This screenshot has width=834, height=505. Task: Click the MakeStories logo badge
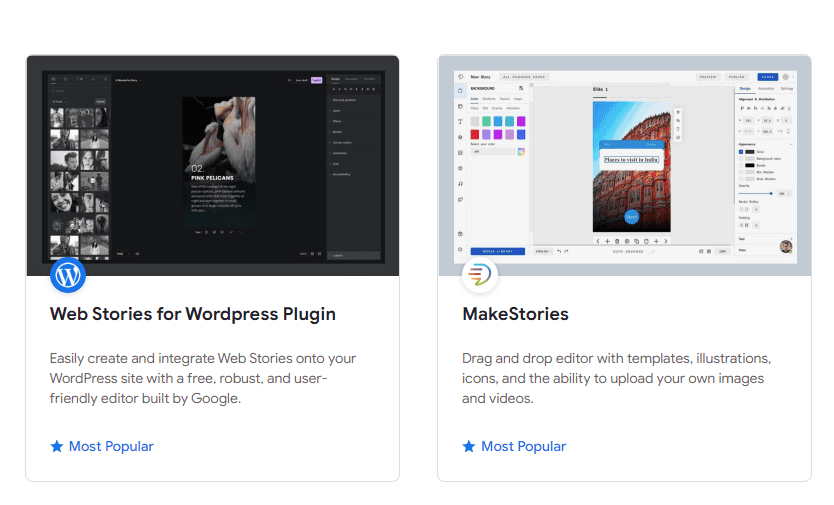(x=480, y=275)
